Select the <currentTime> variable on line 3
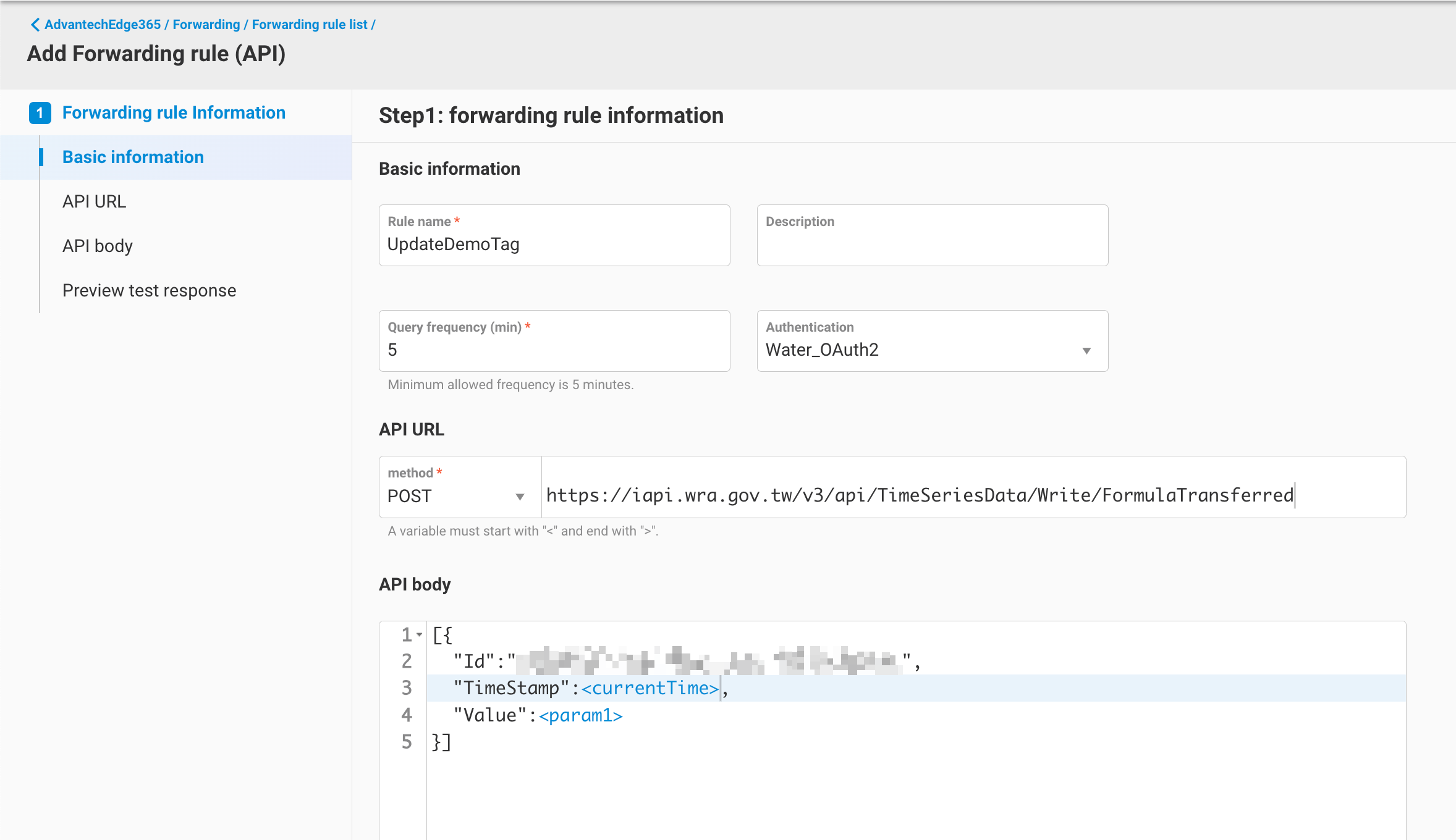Viewport: 1456px width, 840px height. pos(650,688)
